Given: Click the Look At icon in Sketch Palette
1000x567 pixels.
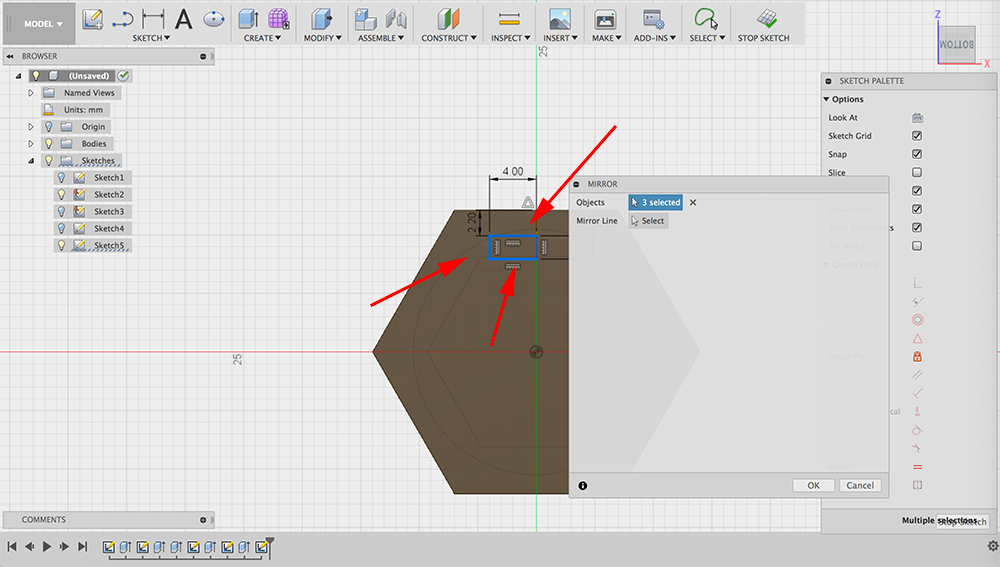Looking at the screenshot, I should pos(917,117).
